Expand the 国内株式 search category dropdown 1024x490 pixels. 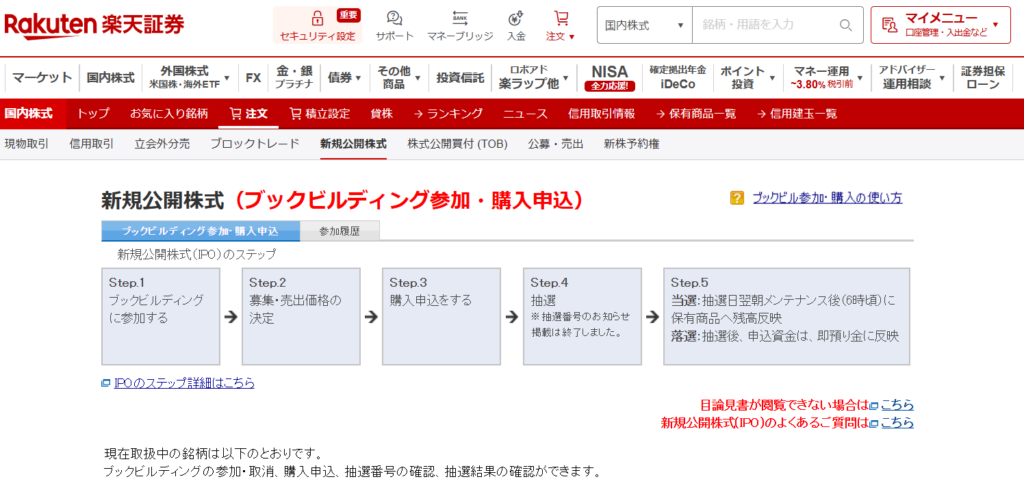coord(646,25)
